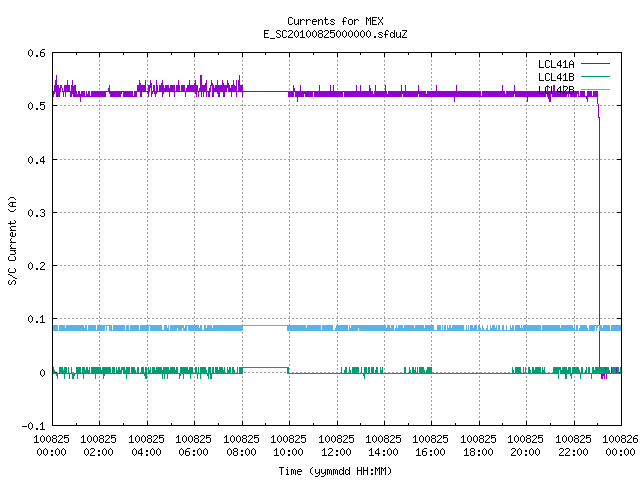Click the 0.5 y-axis tick value
This screenshot has height=480, width=640.
click(x=36, y=106)
